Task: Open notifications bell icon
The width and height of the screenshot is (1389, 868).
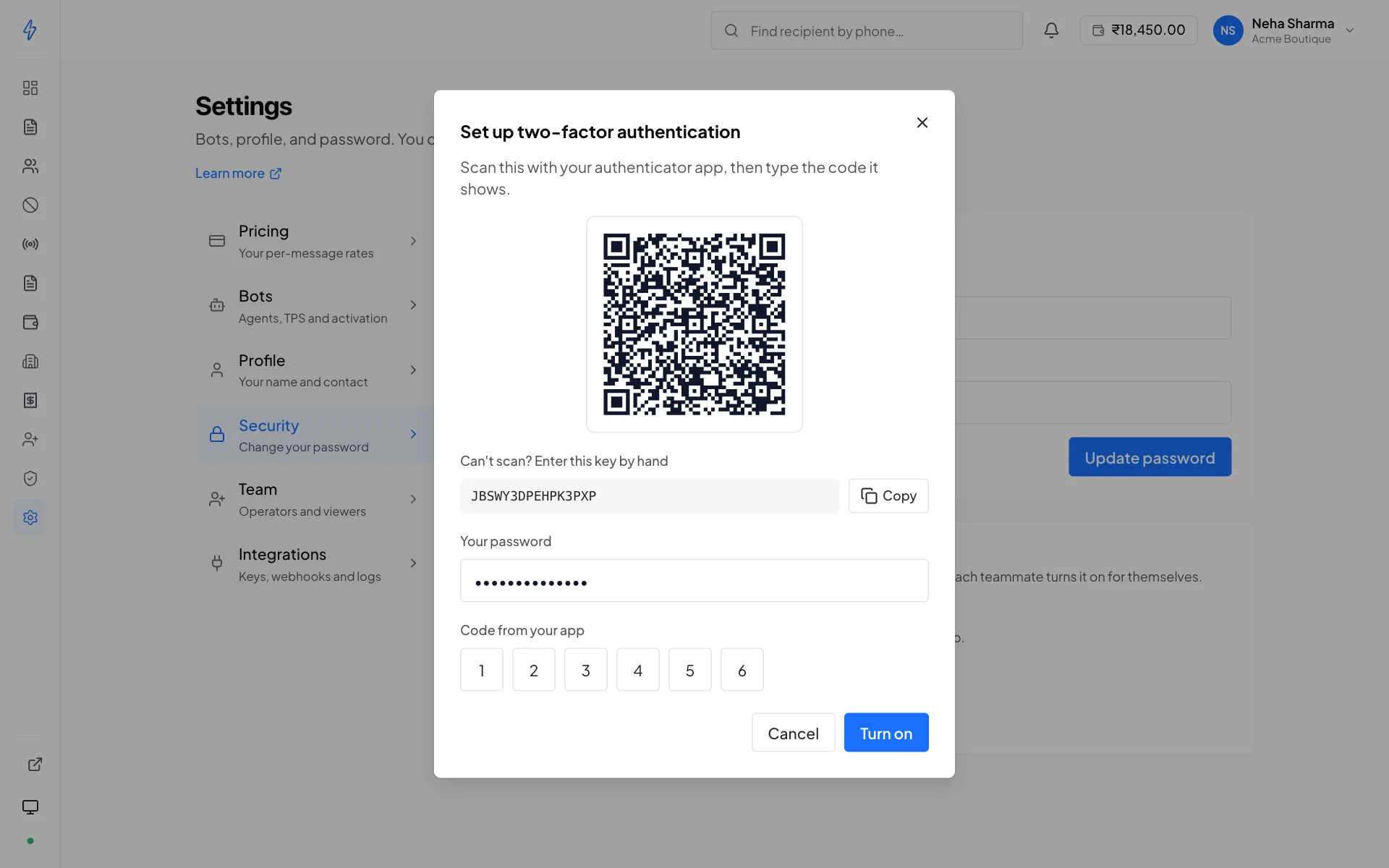Action: [x=1051, y=30]
